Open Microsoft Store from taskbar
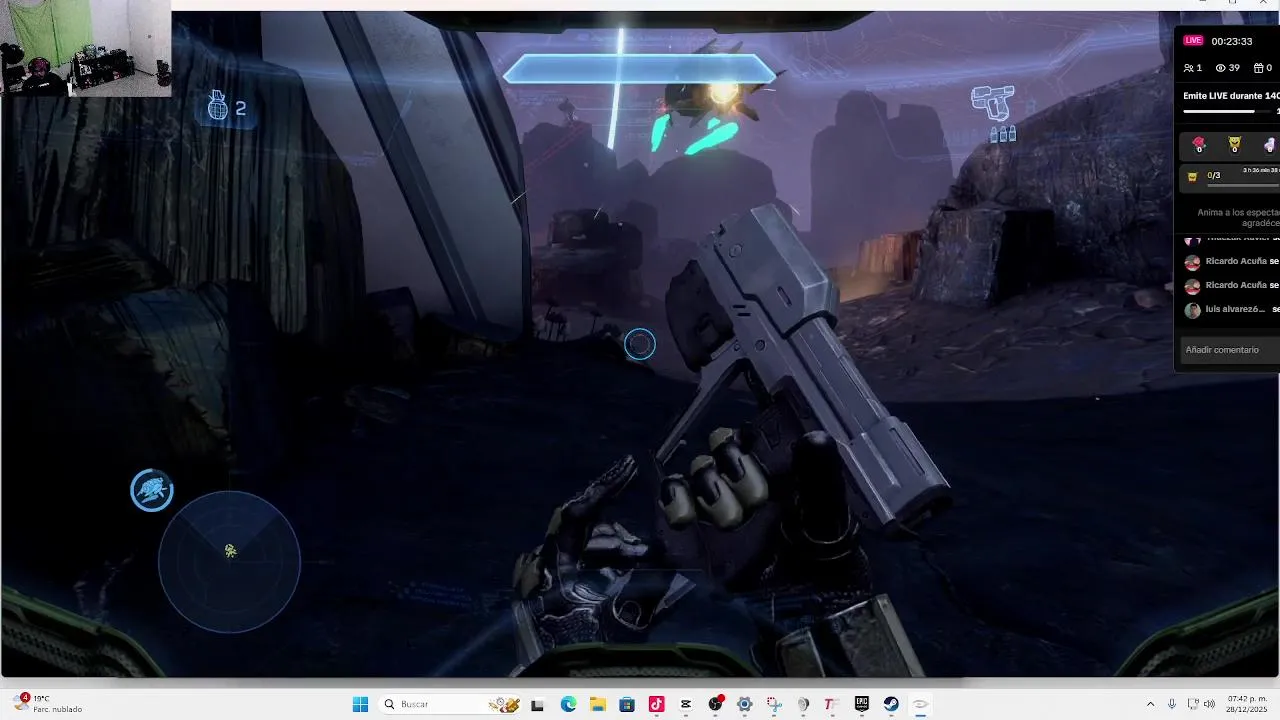The width and height of the screenshot is (1280, 720). (x=627, y=704)
